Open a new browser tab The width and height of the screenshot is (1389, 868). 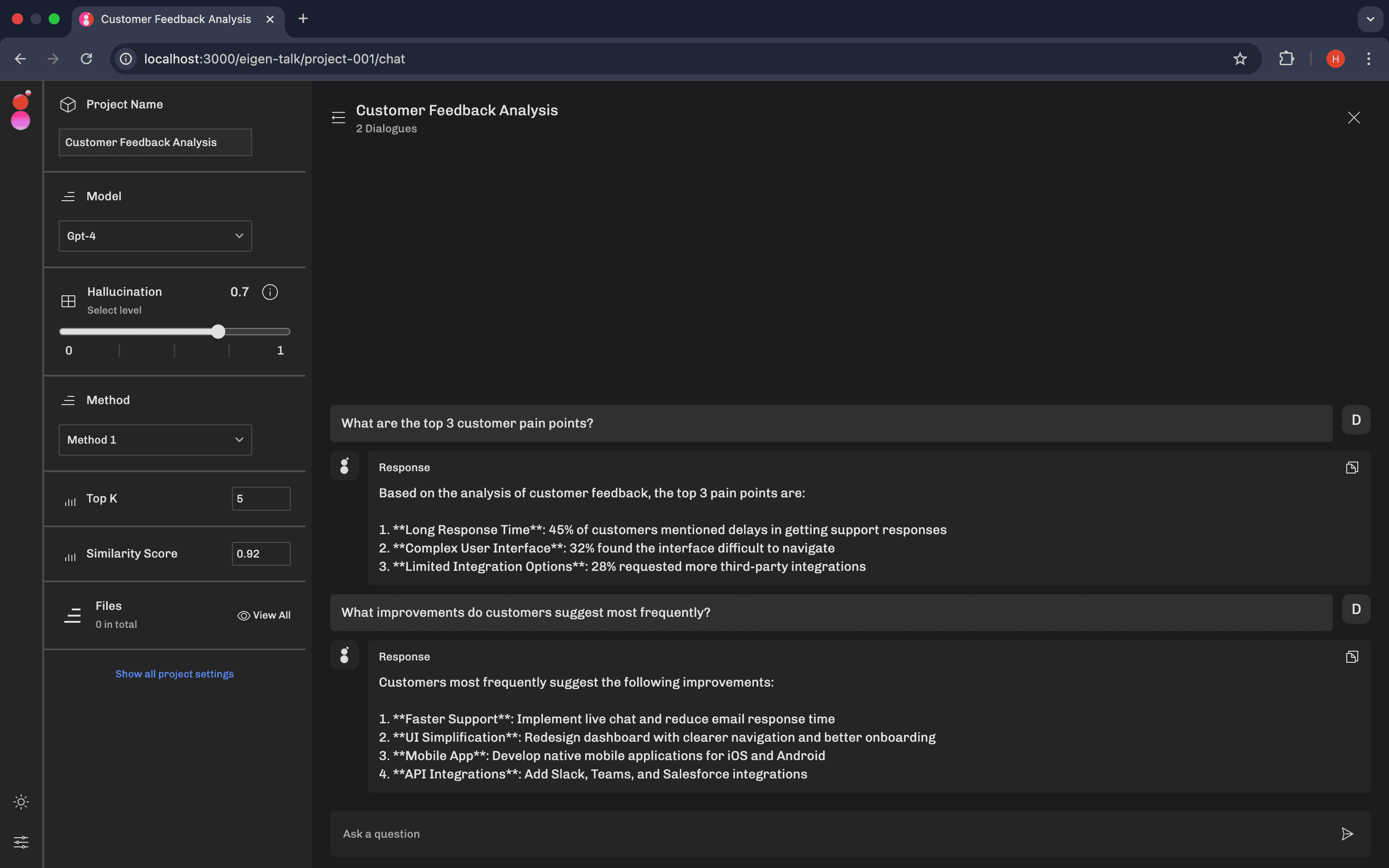pyautogui.click(x=303, y=19)
